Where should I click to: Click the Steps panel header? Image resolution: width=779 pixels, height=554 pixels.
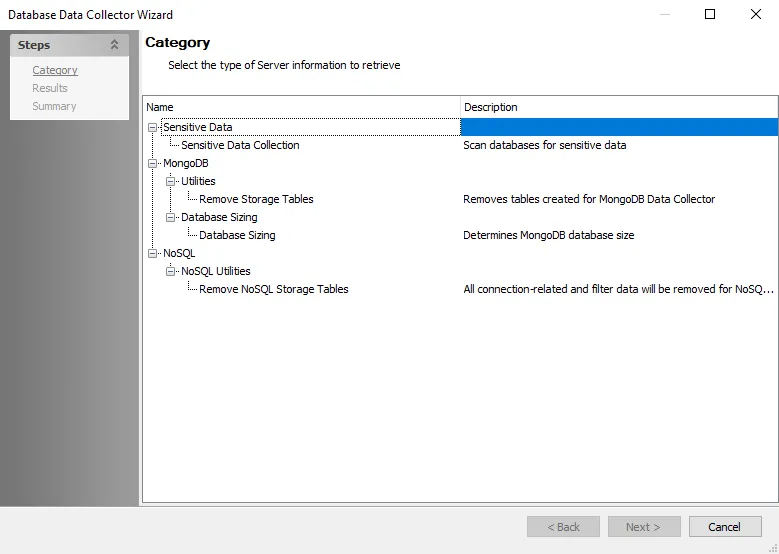[70, 45]
